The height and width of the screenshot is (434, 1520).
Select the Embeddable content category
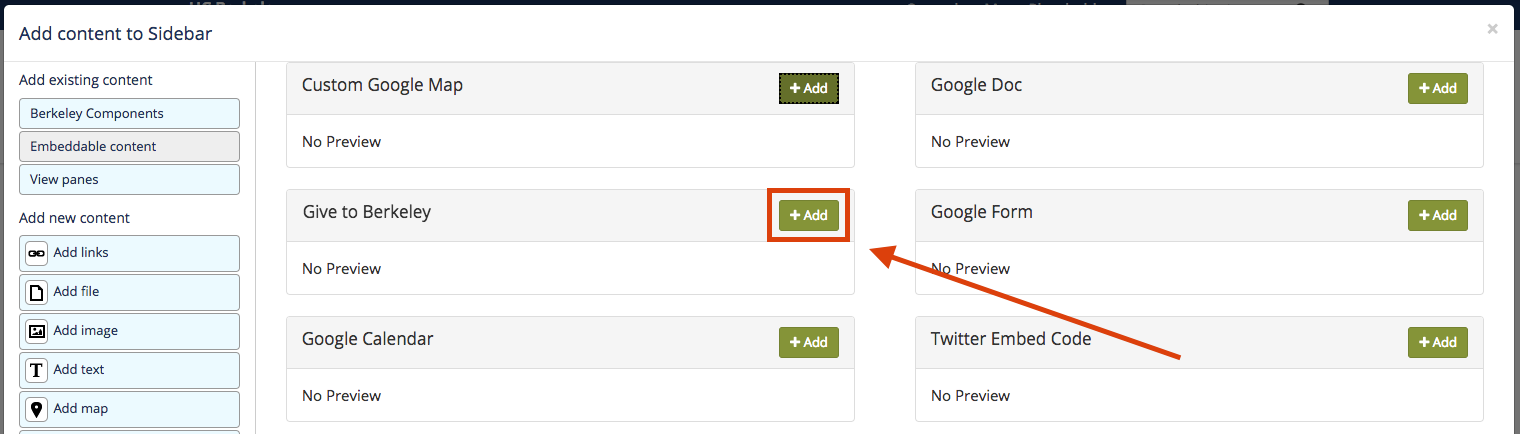coord(129,147)
